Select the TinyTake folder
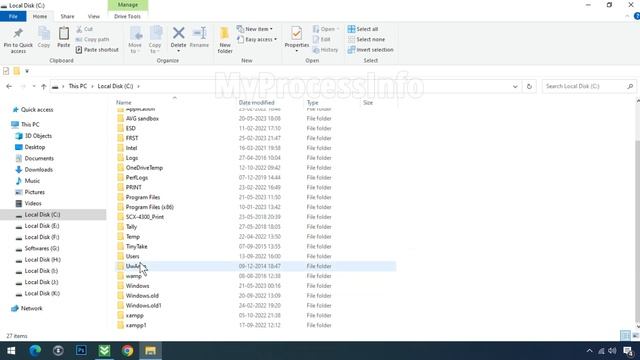The image size is (640, 360). point(136,247)
